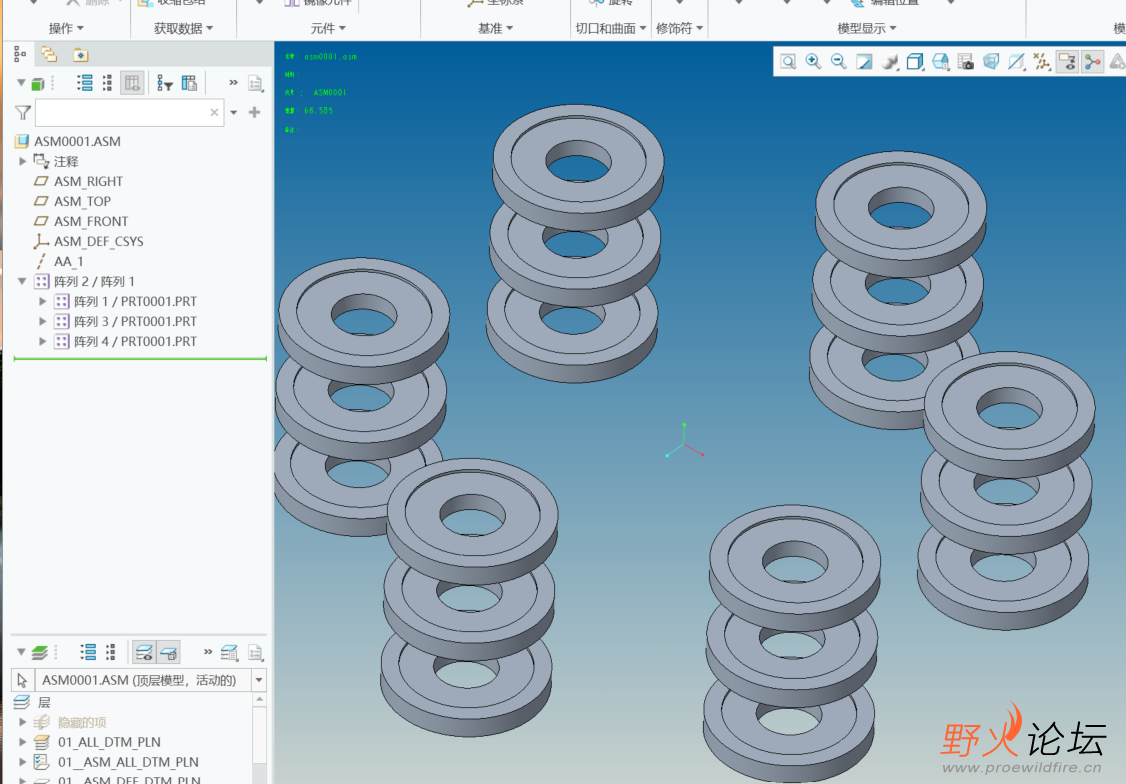
Task: Expand 阵列 1 / PRT0001.PRT node
Action: pyautogui.click(x=43, y=302)
